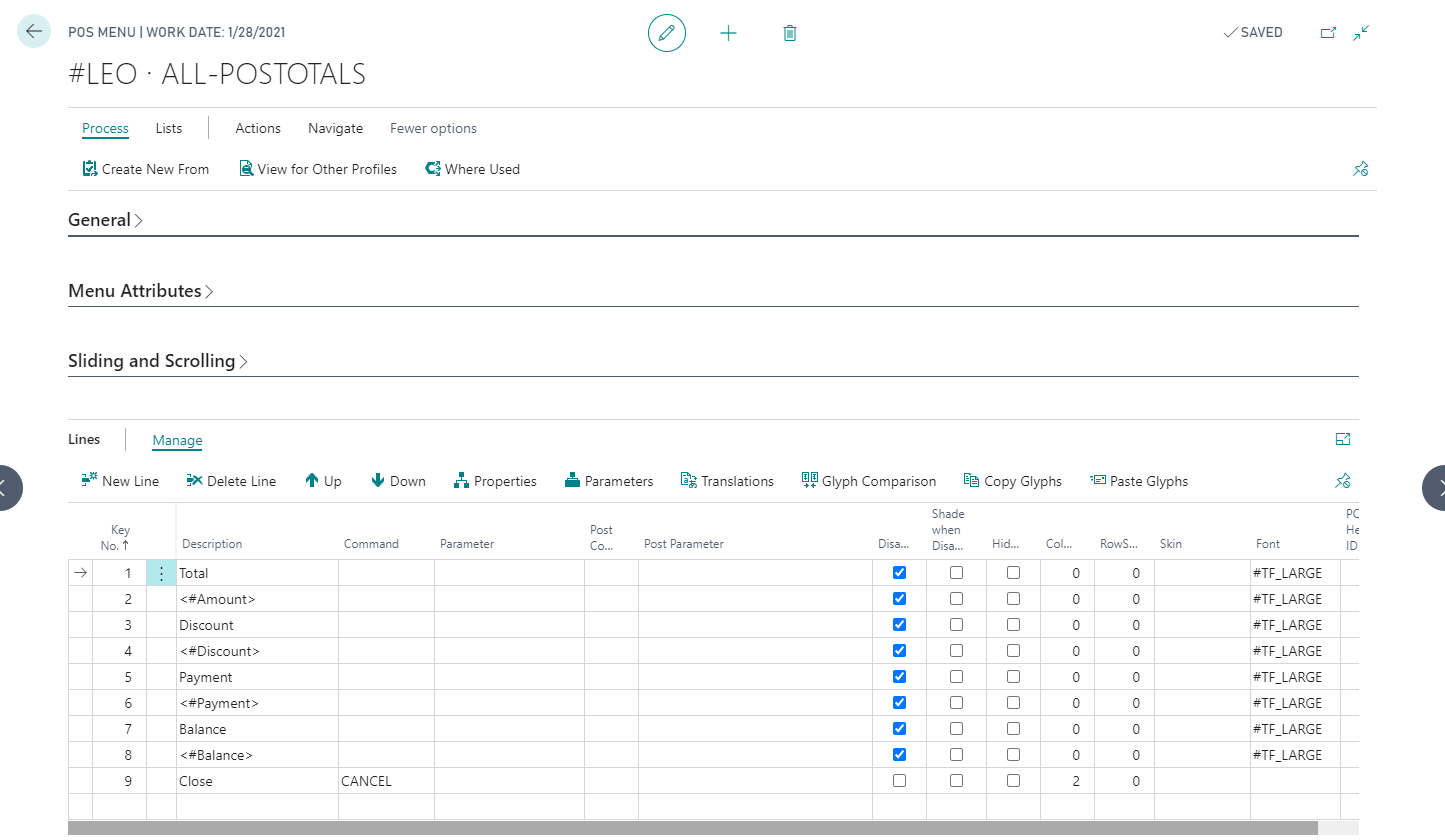This screenshot has height=840, width=1445.
Task: Enable Disabled checkbox for Close row
Action: click(x=899, y=781)
